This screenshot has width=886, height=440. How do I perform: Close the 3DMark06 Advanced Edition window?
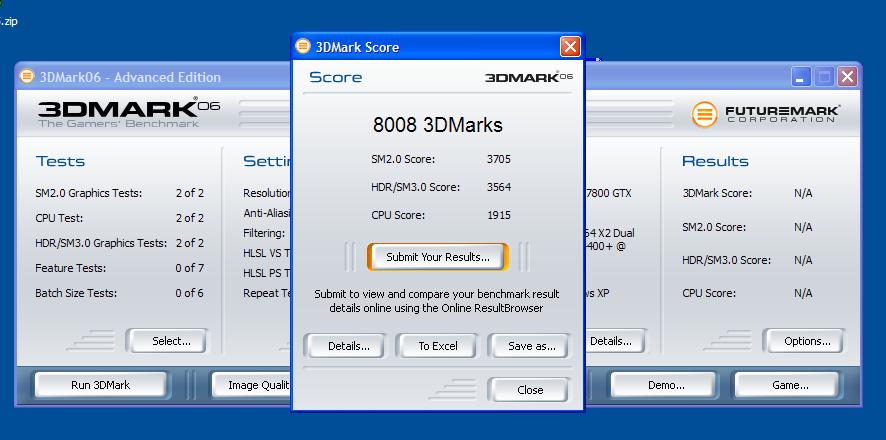tap(847, 77)
